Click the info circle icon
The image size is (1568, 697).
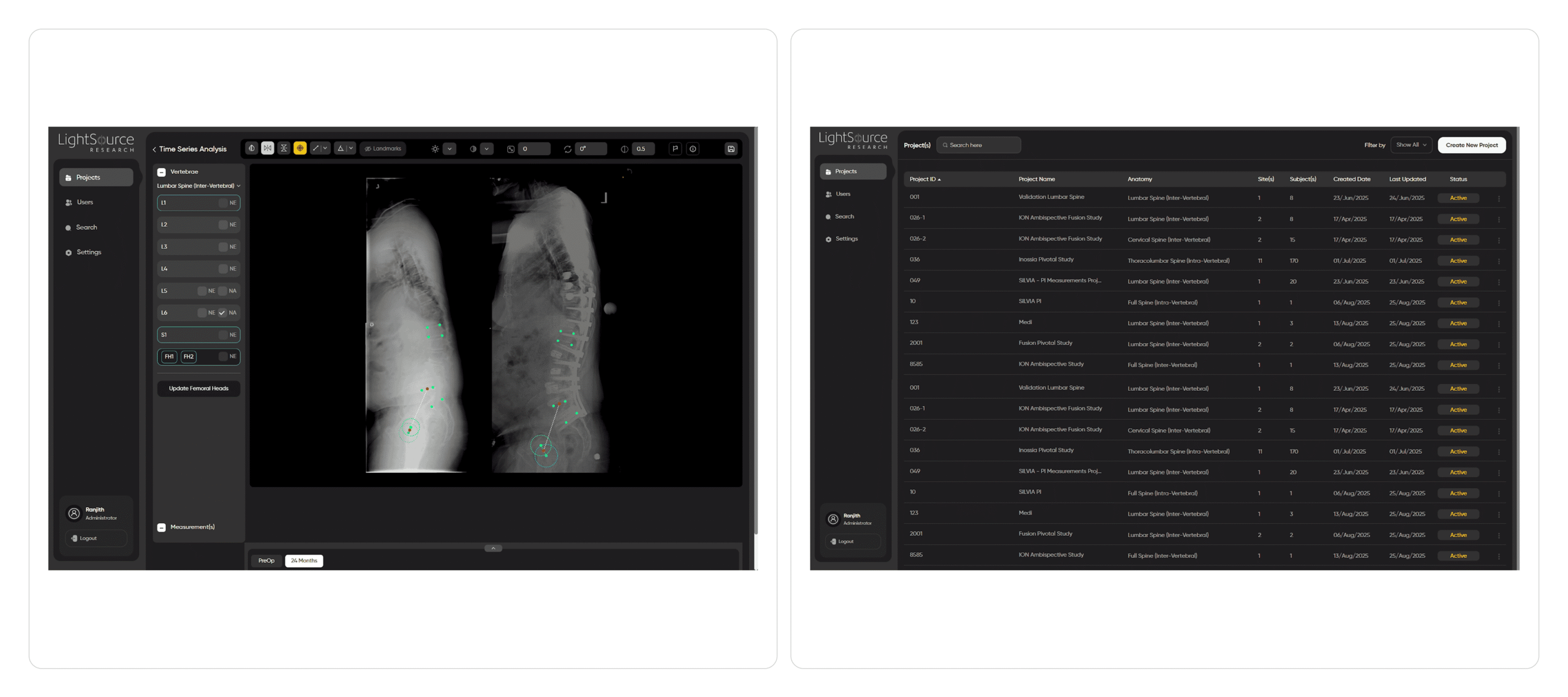click(693, 149)
